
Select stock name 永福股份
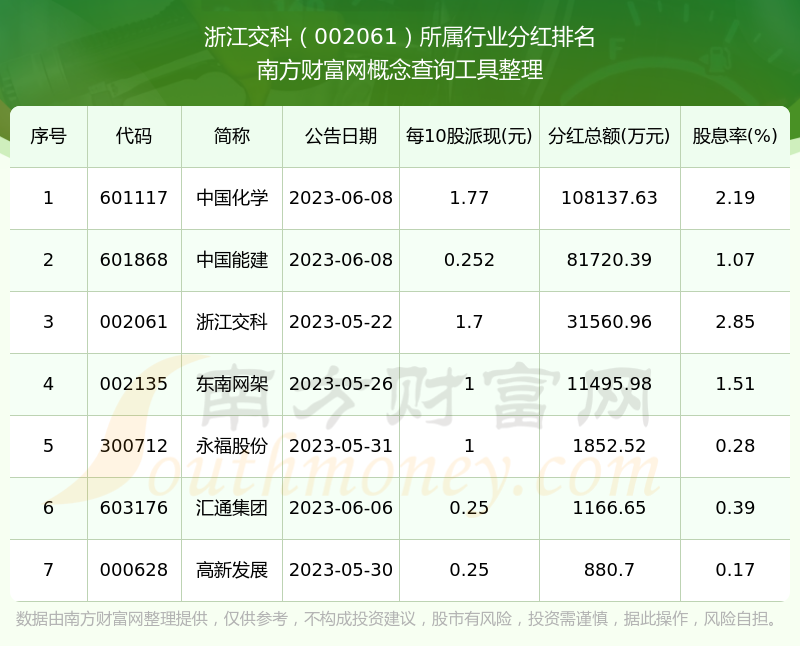click(232, 446)
